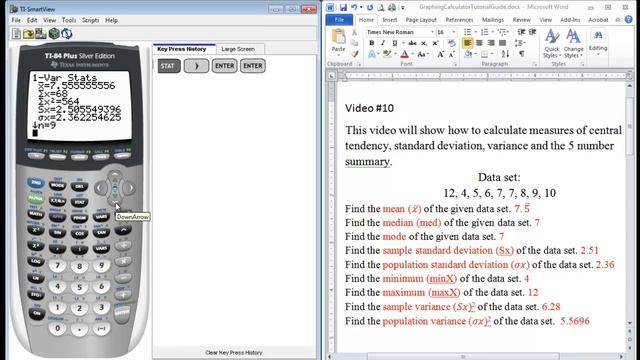Toggle Justify alignment
Viewport: 640px width, 360px height.
502,43
